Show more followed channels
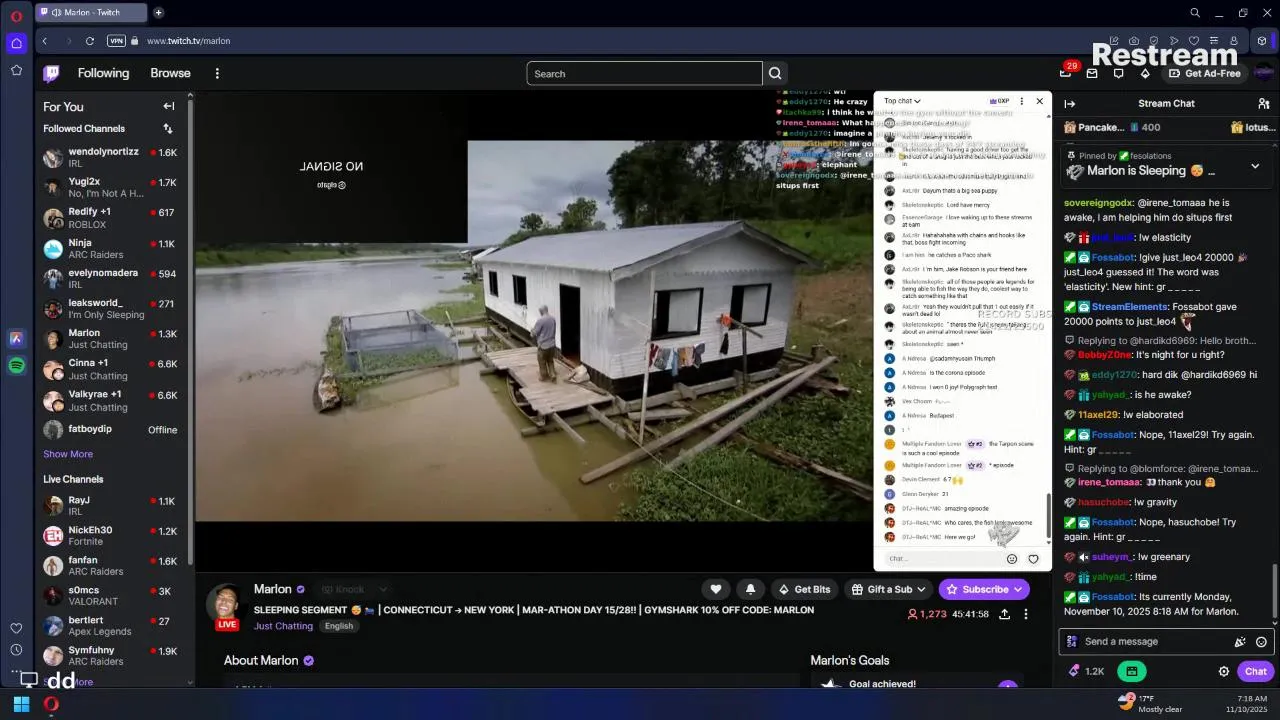This screenshot has height=720, width=1280. pyautogui.click(x=68, y=454)
